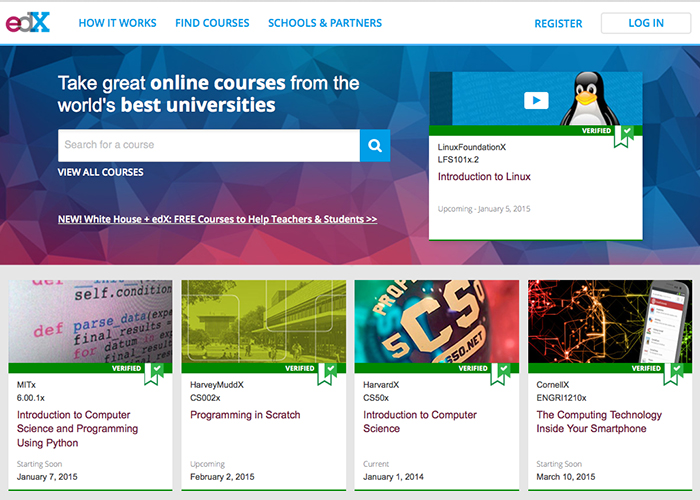Click verified ribbon badge on HarveyMuddX card
The height and width of the screenshot is (500, 700).
click(327, 374)
